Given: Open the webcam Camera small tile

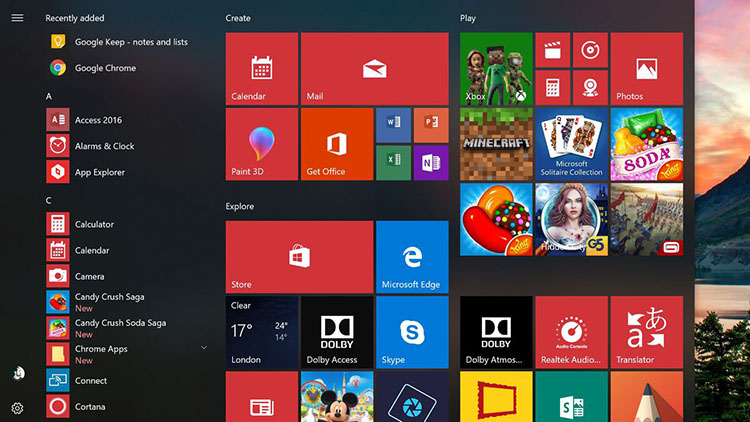Looking at the screenshot, I should click(x=590, y=88).
